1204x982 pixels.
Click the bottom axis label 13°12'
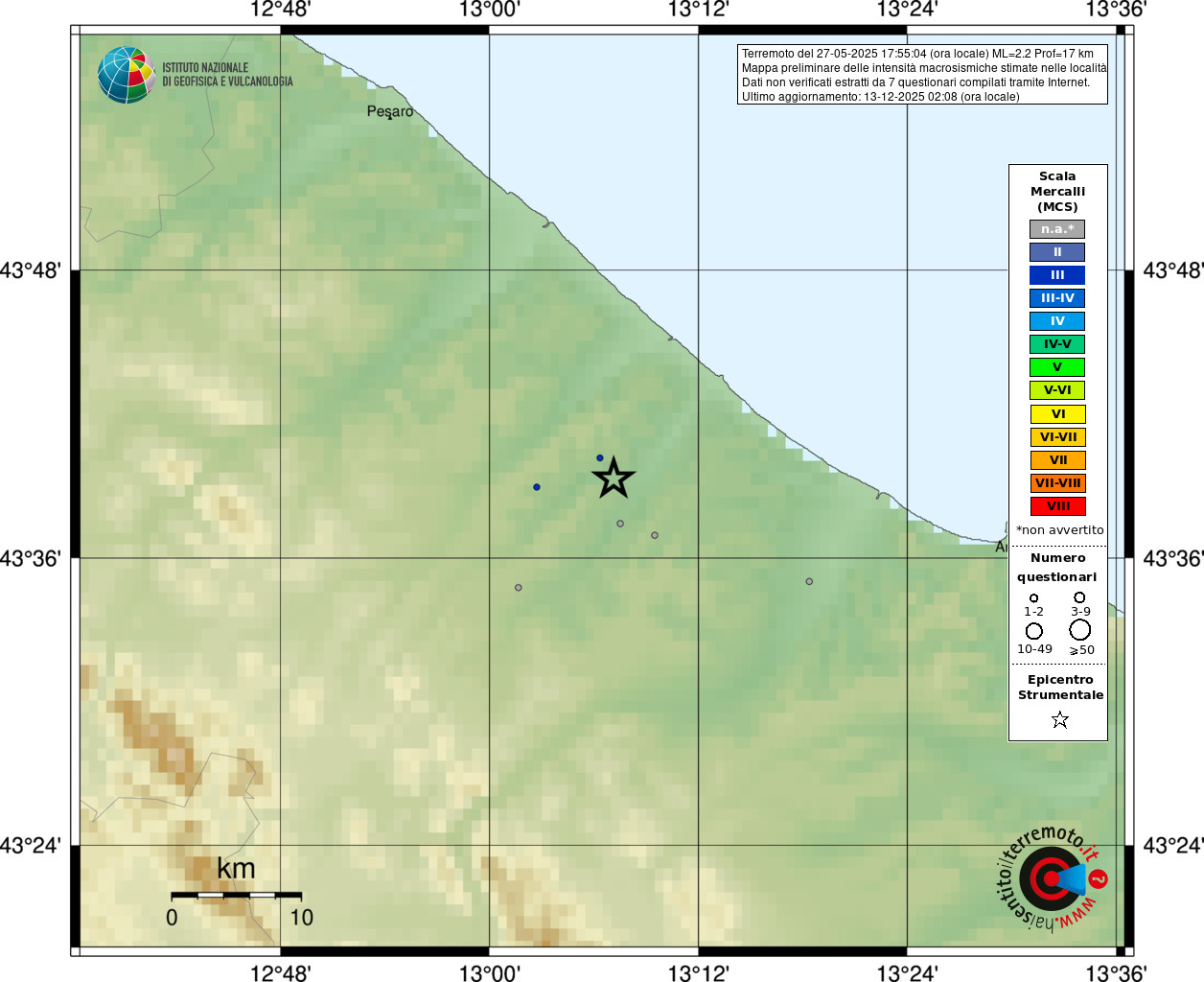click(x=698, y=973)
